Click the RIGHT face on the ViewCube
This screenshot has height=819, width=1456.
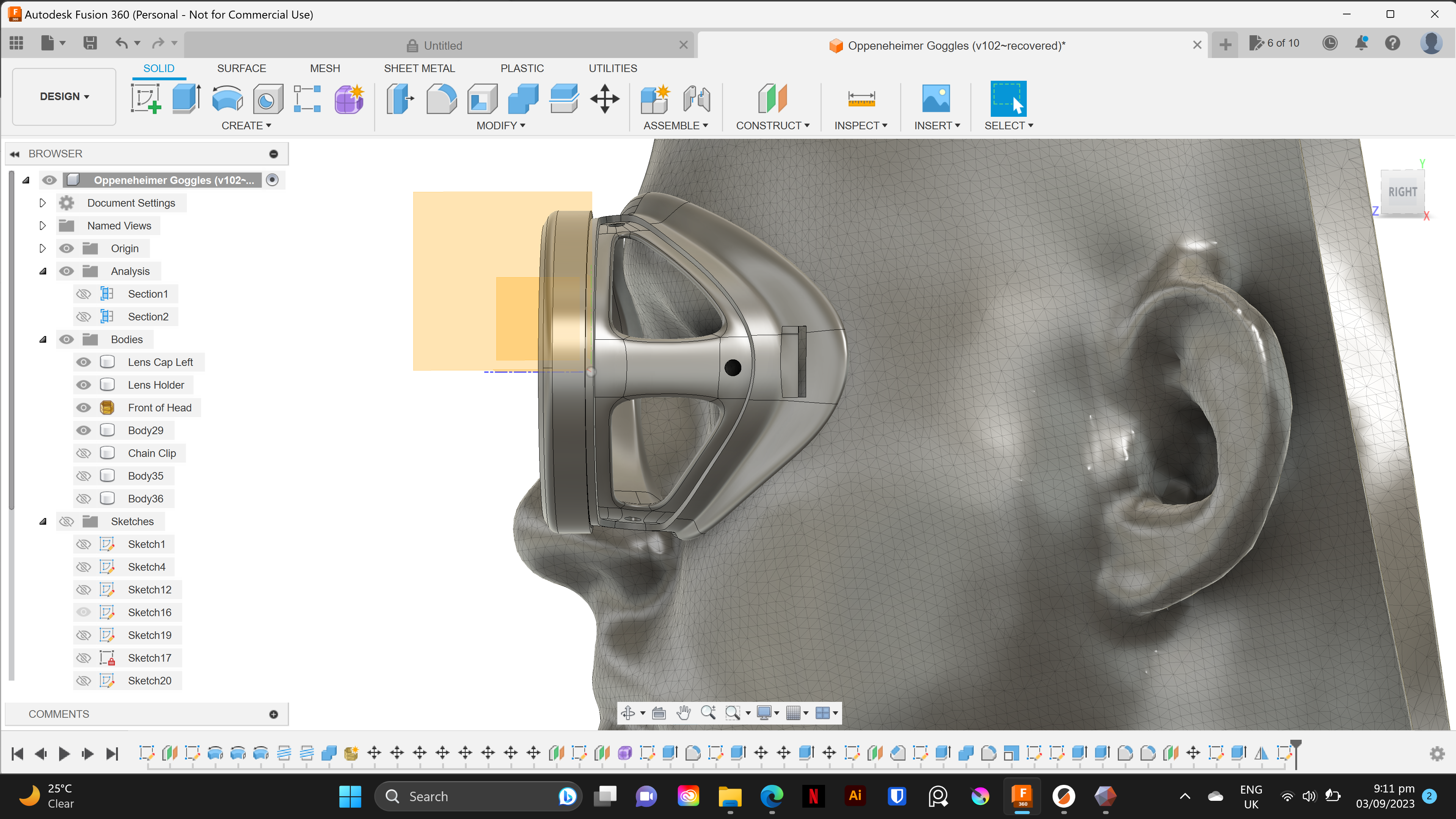[1403, 192]
